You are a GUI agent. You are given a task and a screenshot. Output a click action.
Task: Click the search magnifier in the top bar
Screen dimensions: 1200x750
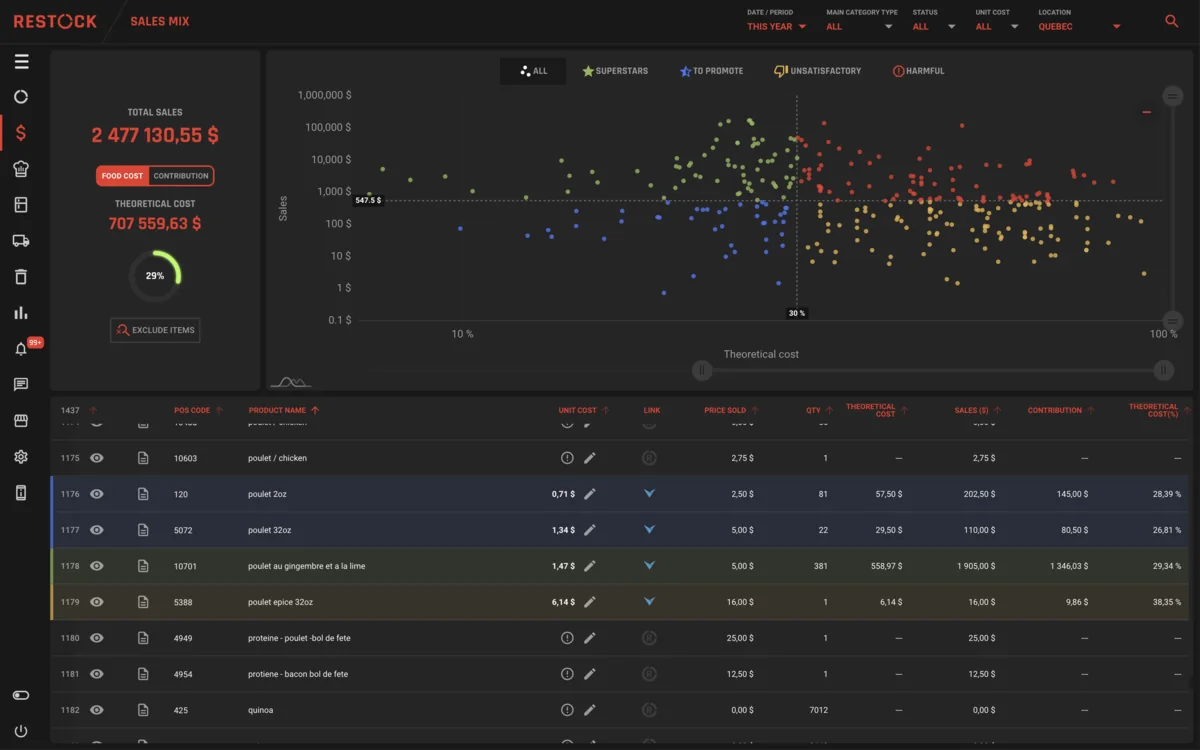point(1172,21)
